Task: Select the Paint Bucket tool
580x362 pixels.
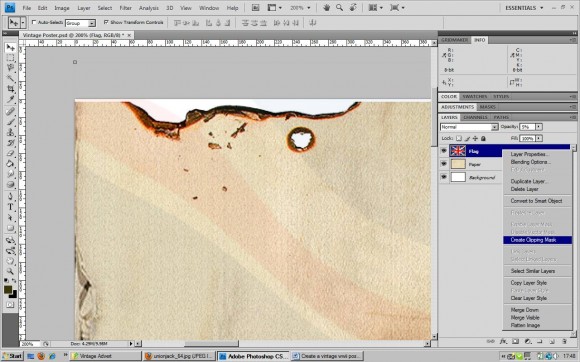Action: coord(10,163)
